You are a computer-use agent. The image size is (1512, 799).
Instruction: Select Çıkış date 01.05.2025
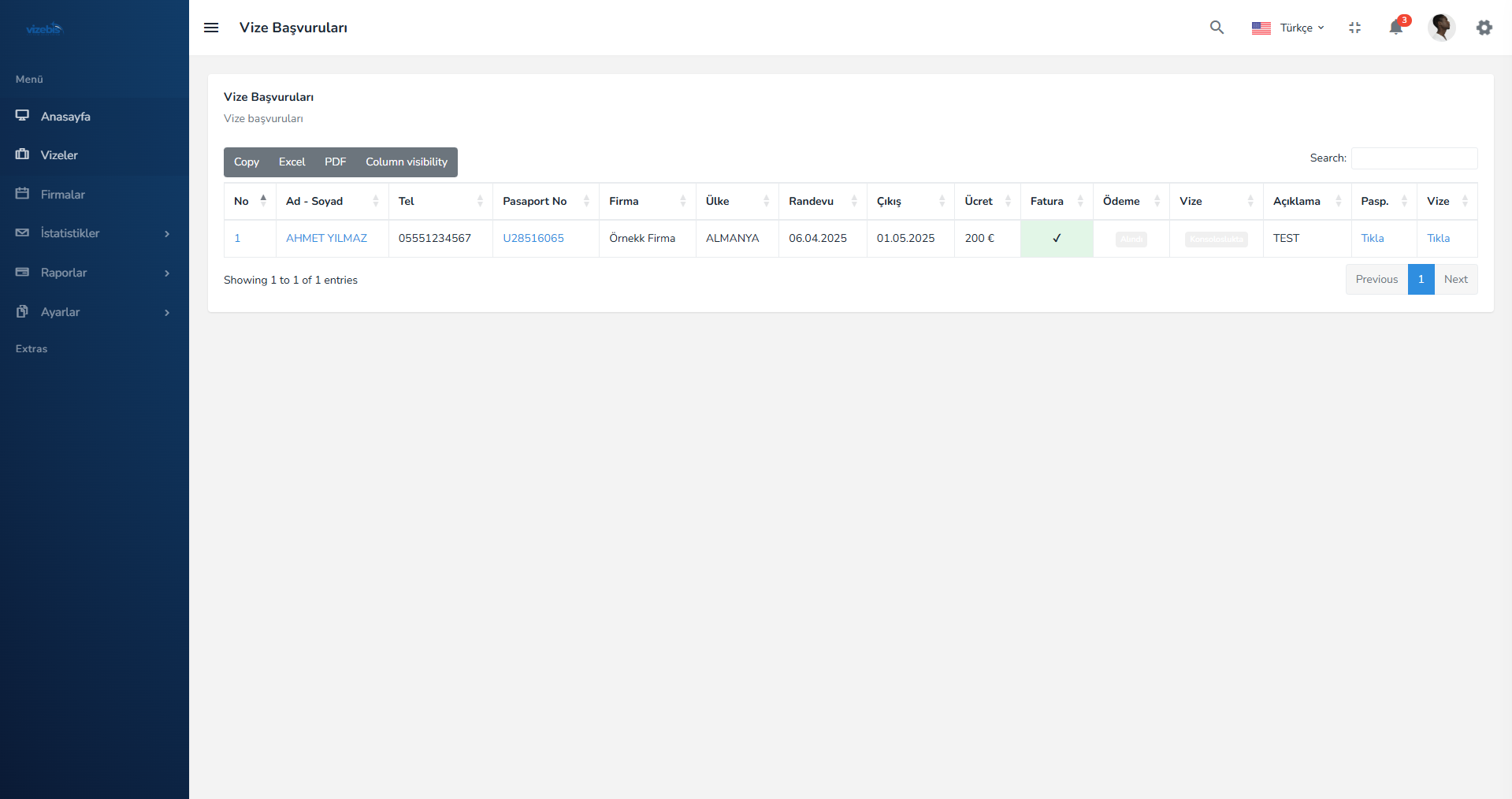point(911,238)
